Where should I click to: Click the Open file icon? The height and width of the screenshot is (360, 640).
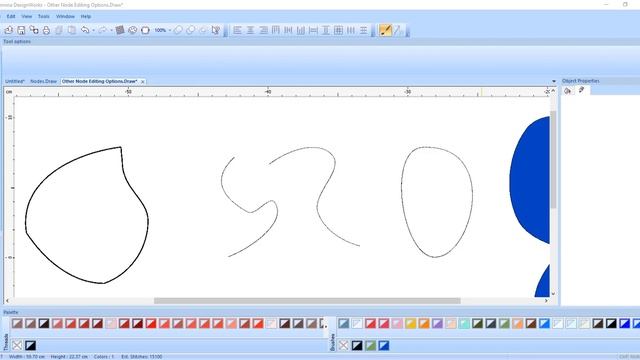click(x=9, y=30)
